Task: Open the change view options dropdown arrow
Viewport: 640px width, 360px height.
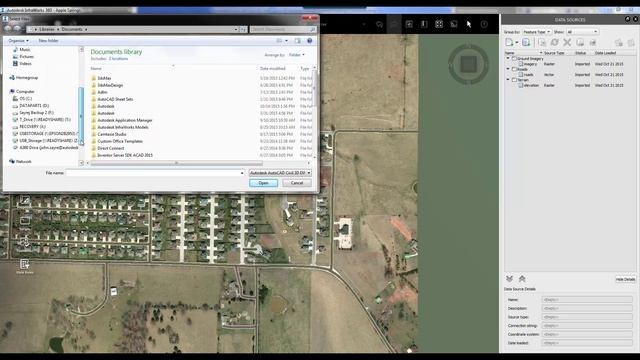Action: click(286, 41)
